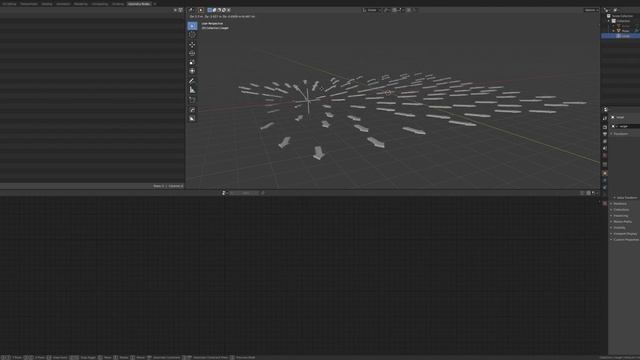Switch to the Rendering workspace tab
Viewport: 640px width, 360px height.
coord(81,4)
